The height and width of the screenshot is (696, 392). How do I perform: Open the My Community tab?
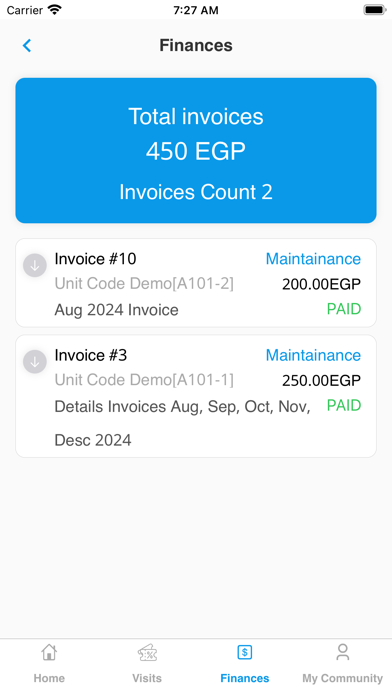(x=342, y=664)
